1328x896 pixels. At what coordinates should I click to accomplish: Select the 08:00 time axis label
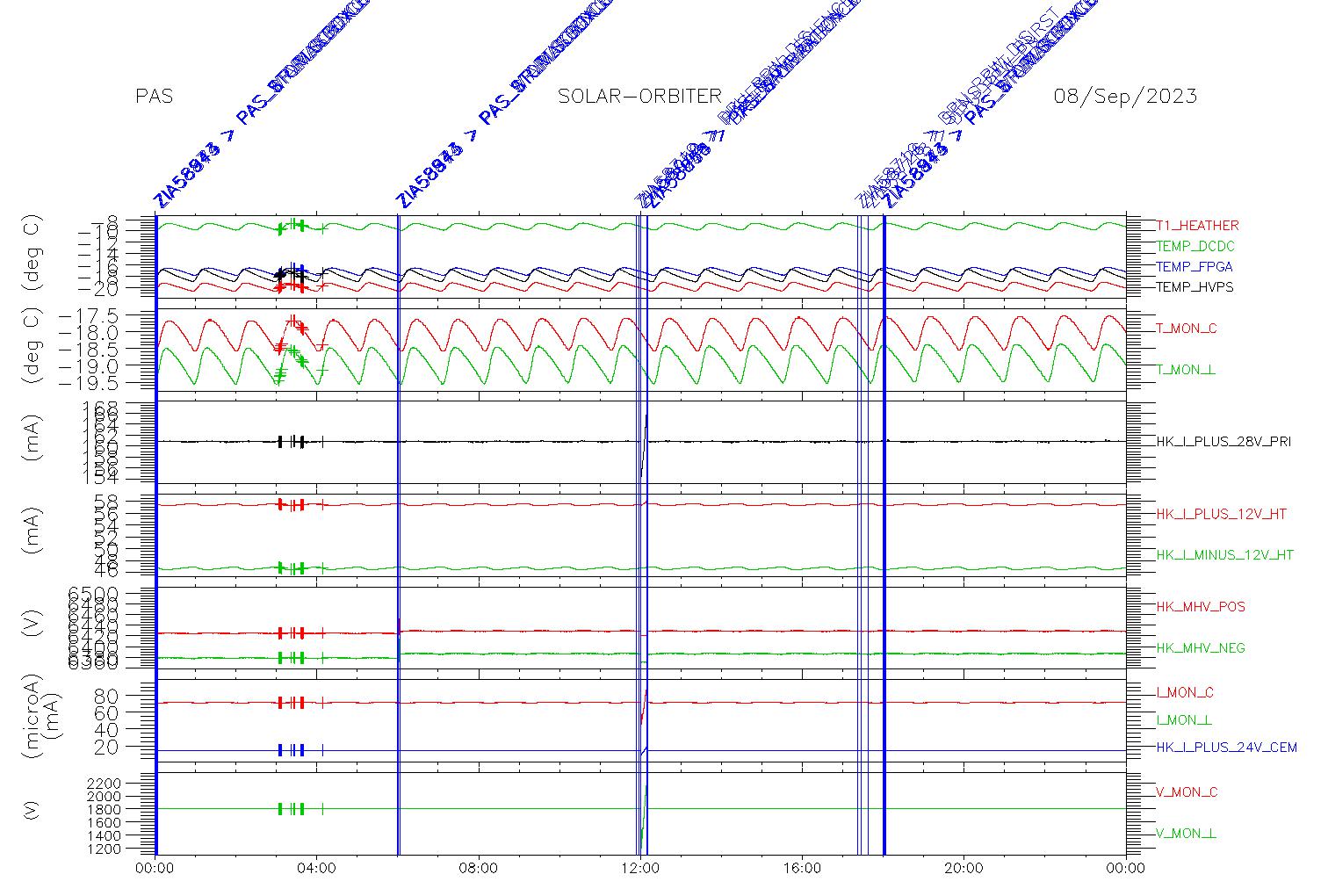pyautogui.click(x=479, y=869)
